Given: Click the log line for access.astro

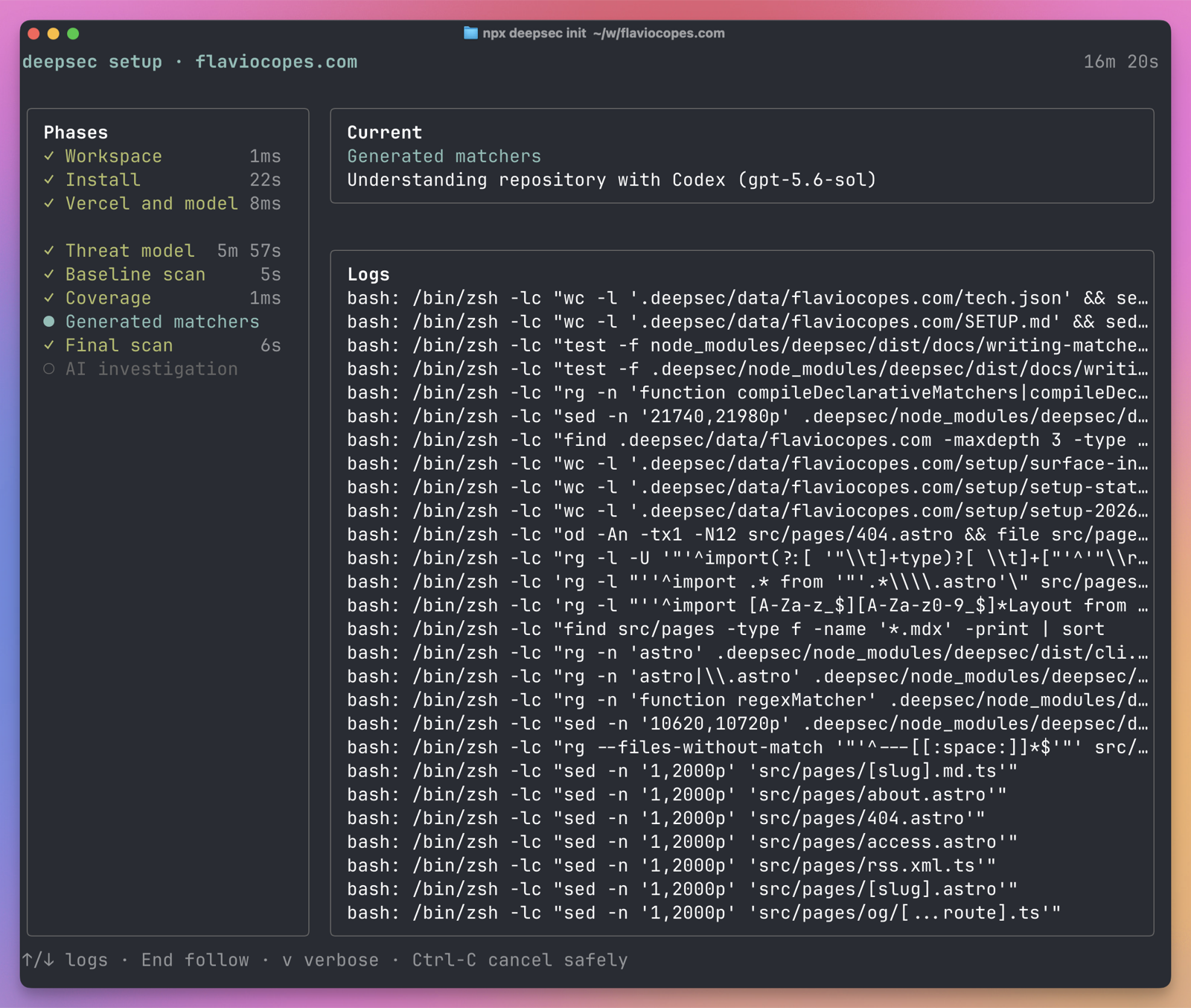Looking at the screenshot, I should pos(683,842).
